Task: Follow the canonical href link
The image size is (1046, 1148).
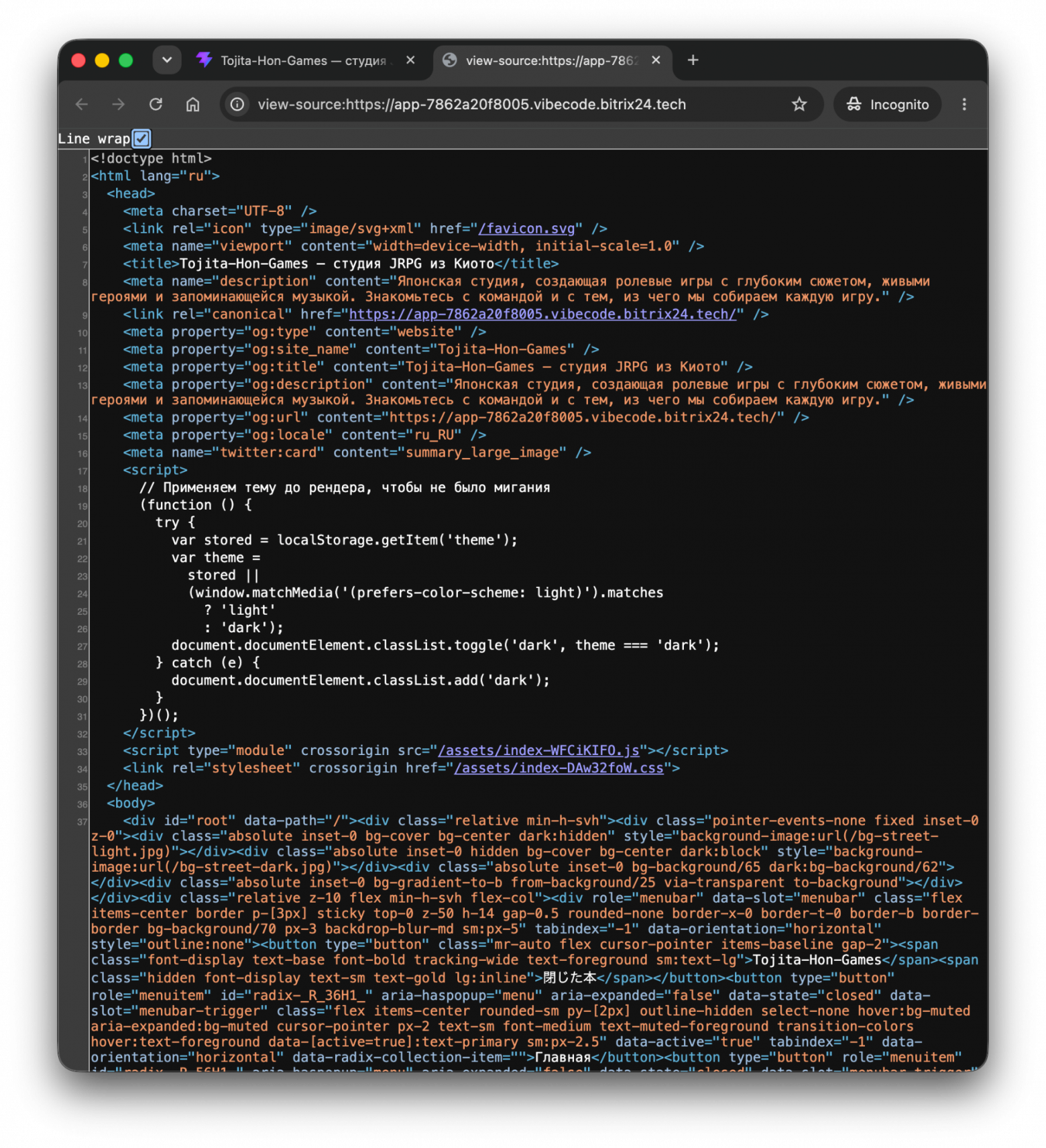Action: click(542, 314)
